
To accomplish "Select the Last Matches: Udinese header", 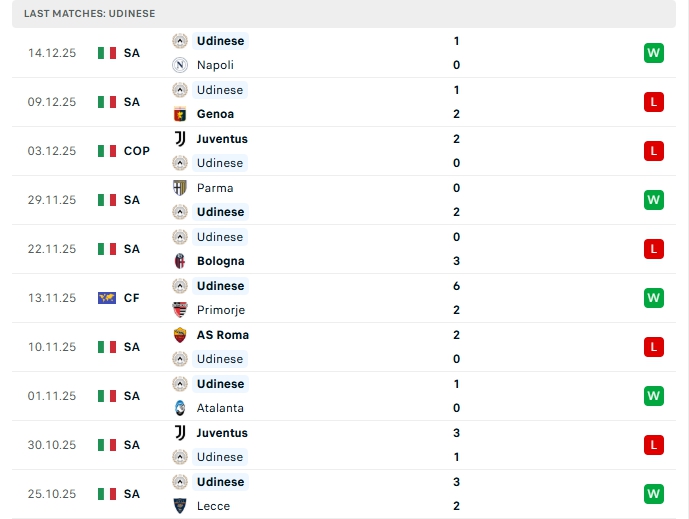I will pyautogui.click(x=90, y=13).
